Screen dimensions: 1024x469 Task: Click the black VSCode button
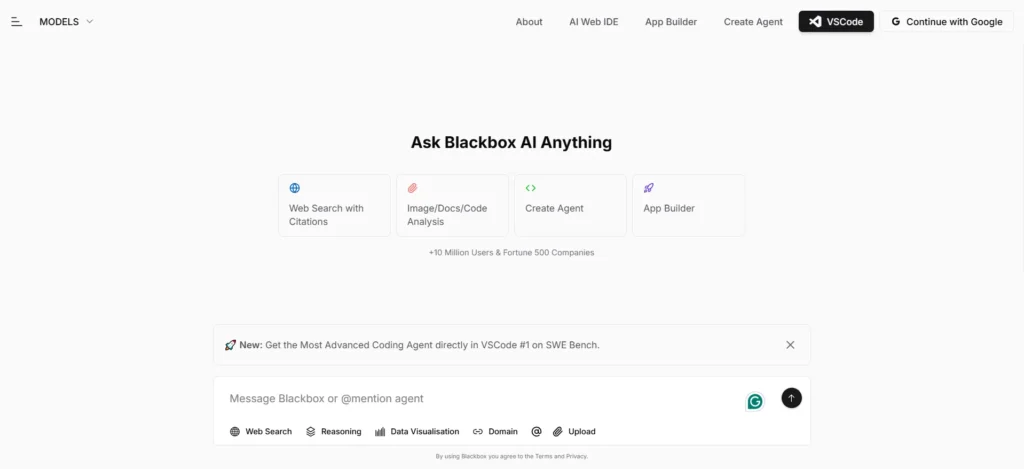point(836,21)
